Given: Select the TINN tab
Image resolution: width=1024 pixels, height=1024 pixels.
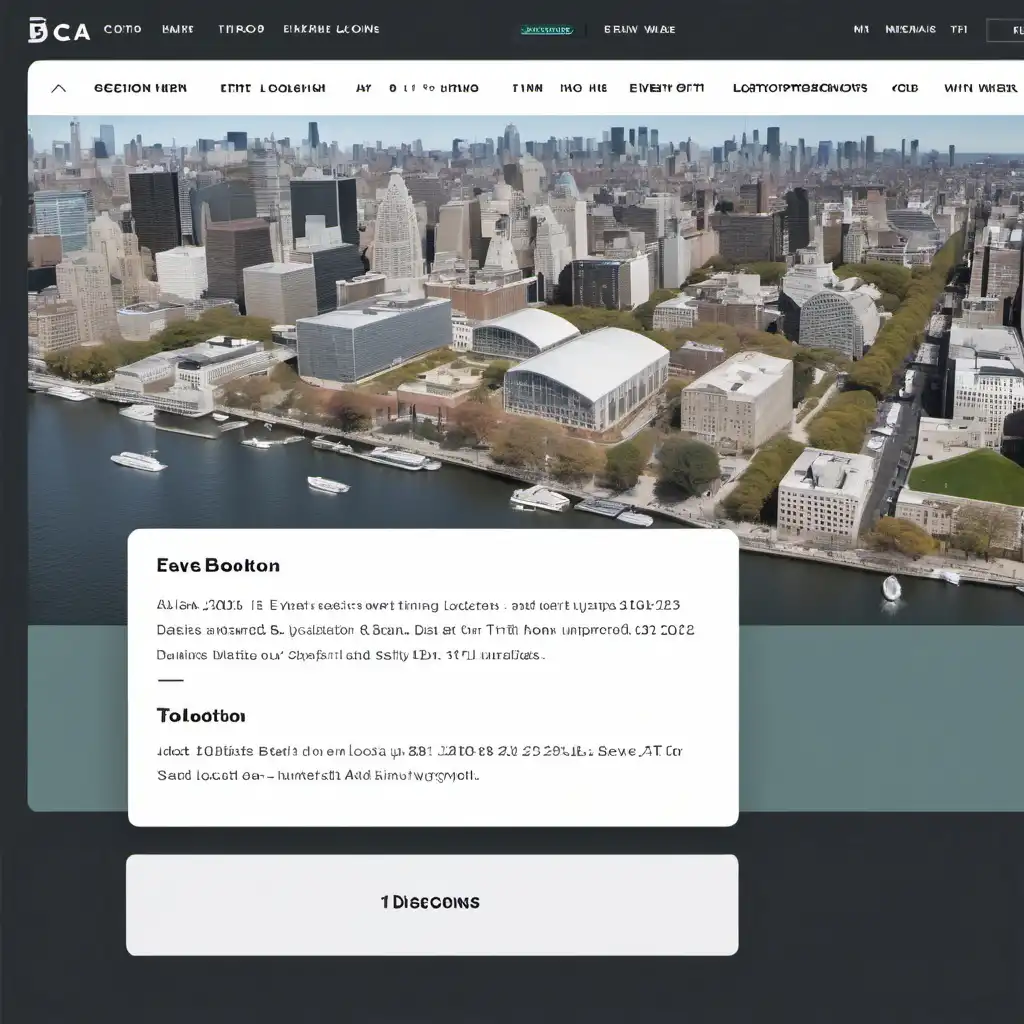Looking at the screenshot, I should click(527, 88).
